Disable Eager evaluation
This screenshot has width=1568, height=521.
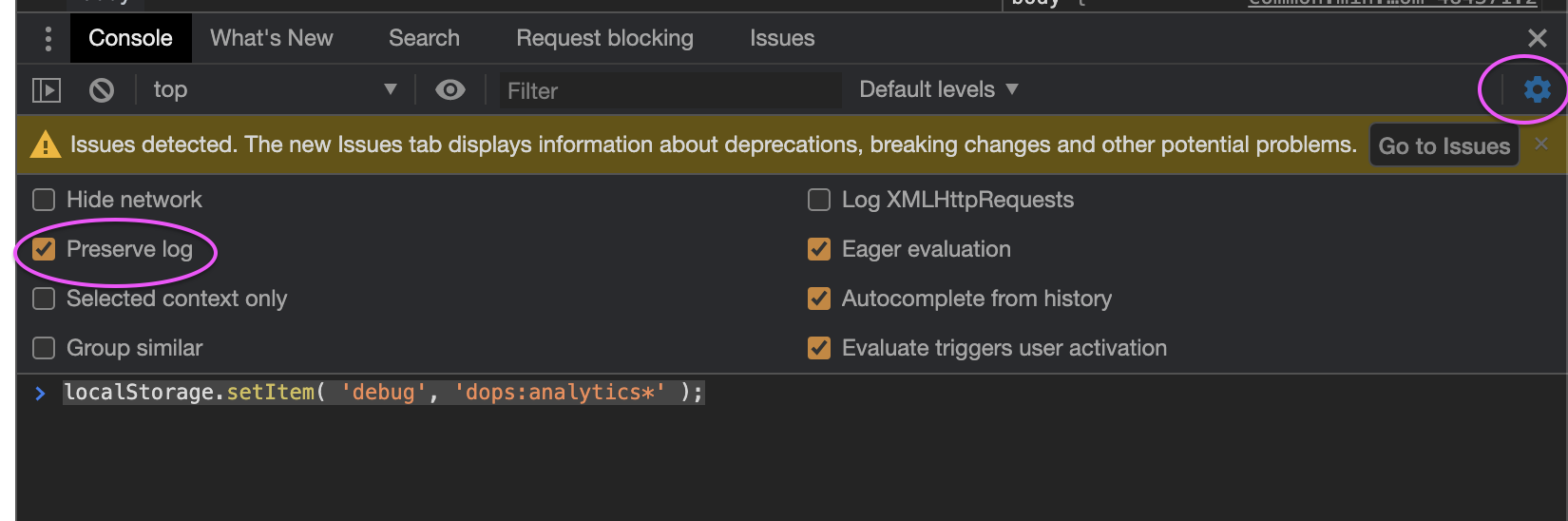[x=818, y=249]
